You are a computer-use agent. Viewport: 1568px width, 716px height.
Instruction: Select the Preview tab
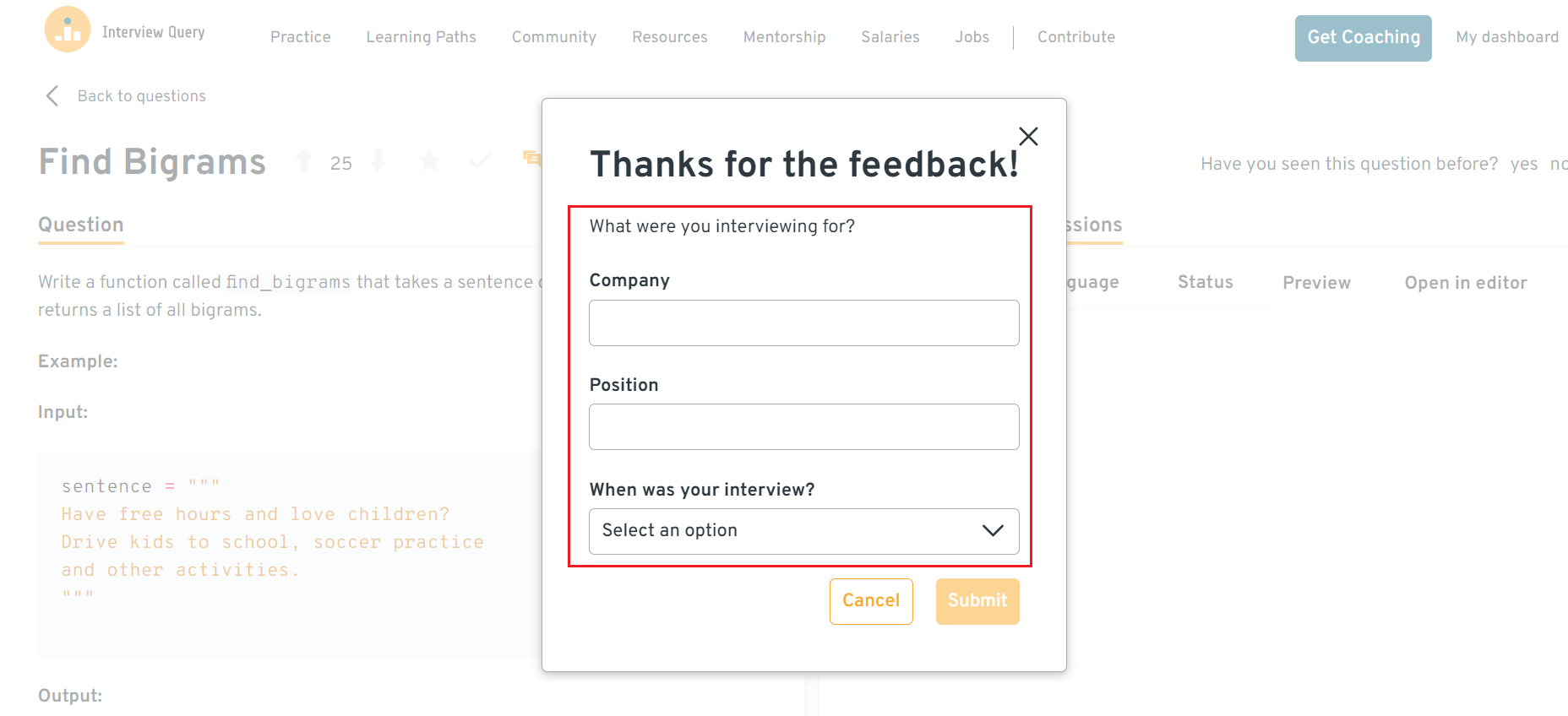pyautogui.click(x=1316, y=283)
